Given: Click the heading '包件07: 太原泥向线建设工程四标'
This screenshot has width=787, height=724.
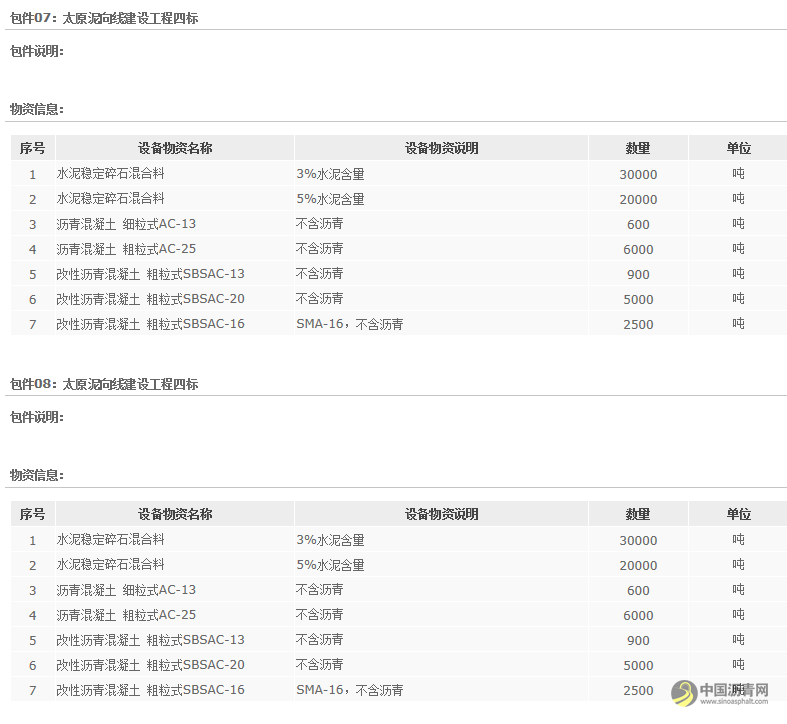Looking at the screenshot, I should [x=104, y=19].
